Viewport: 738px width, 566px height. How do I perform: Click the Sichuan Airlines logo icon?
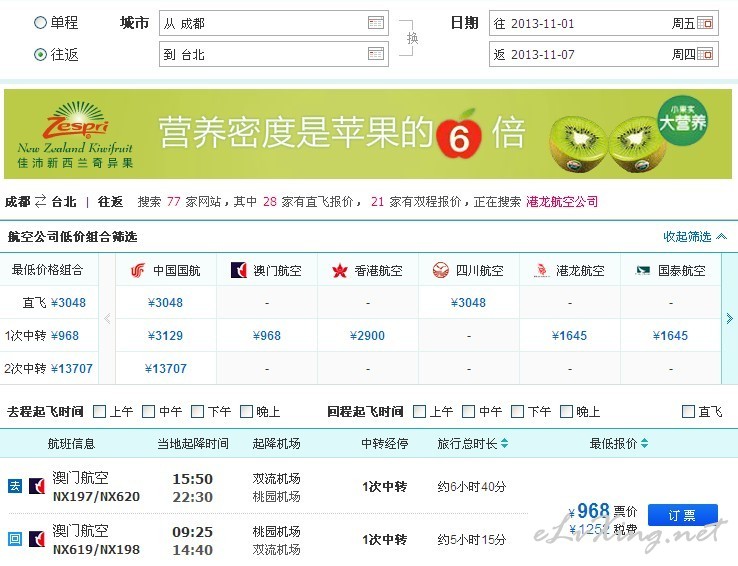click(441, 270)
